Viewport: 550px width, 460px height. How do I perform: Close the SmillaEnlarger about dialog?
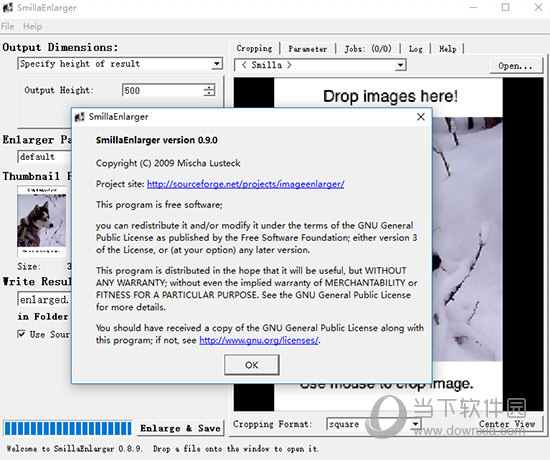(x=421, y=117)
